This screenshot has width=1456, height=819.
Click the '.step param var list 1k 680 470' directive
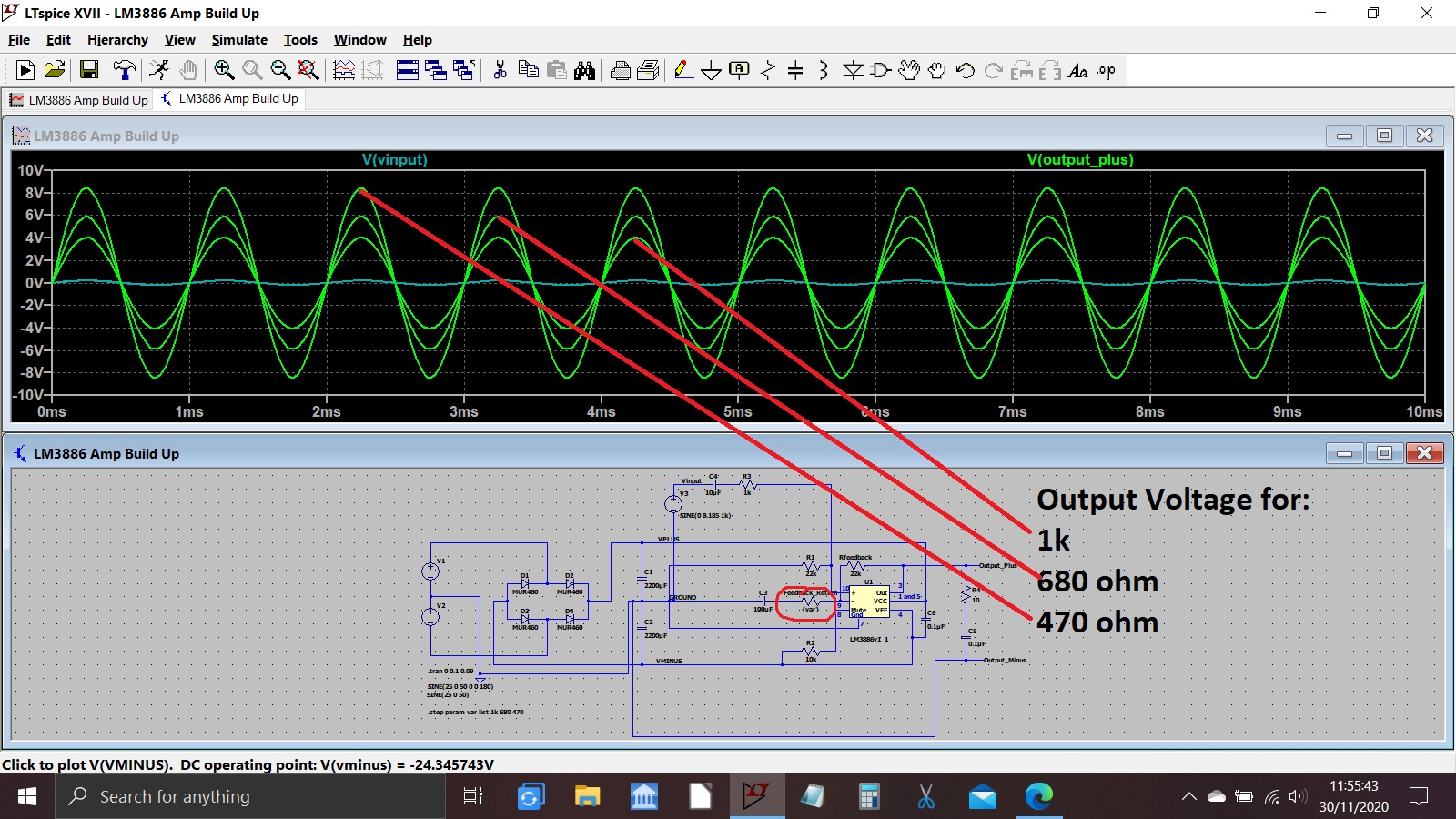(x=475, y=713)
